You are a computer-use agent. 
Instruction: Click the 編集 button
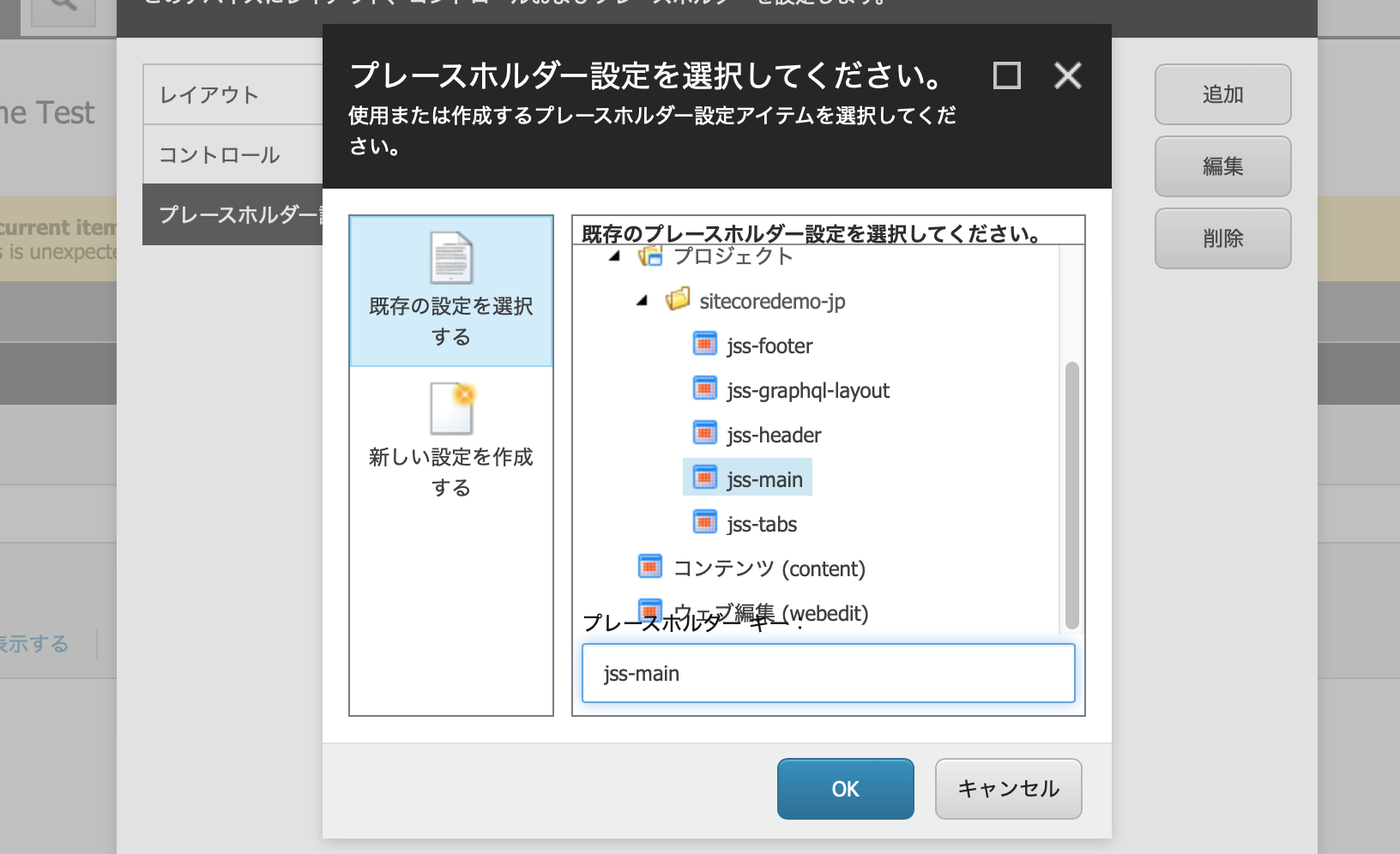coord(1223,166)
